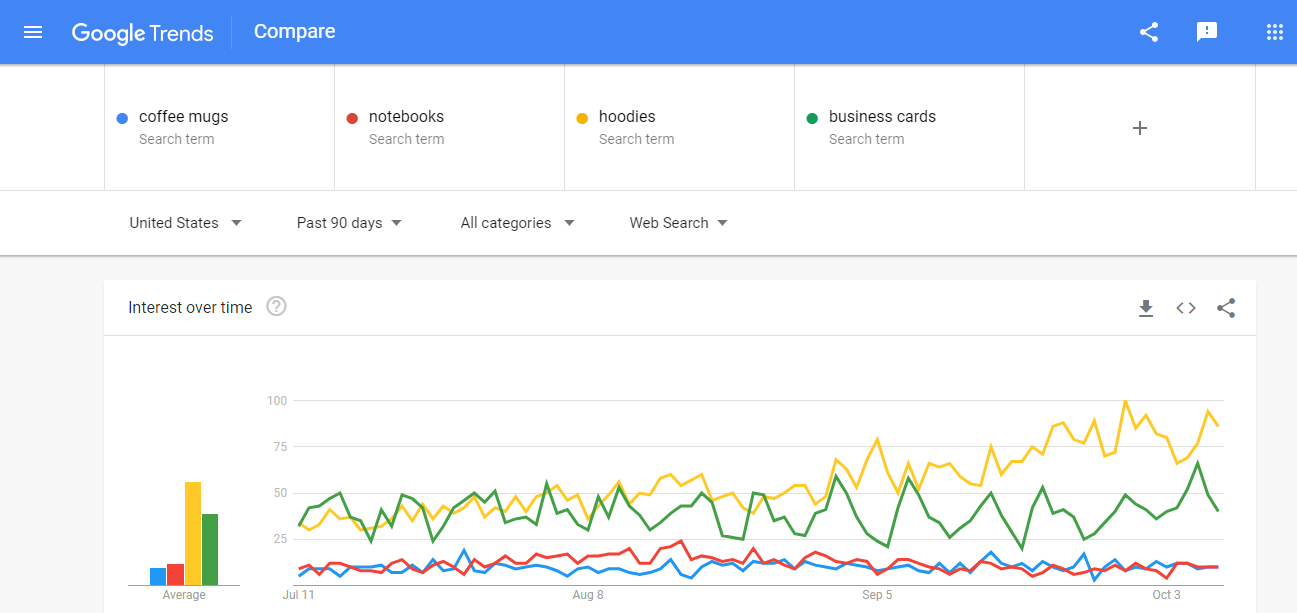The height and width of the screenshot is (613, 1297).
Task: Expand the All categories dropdown
Action: click(517, 223)
